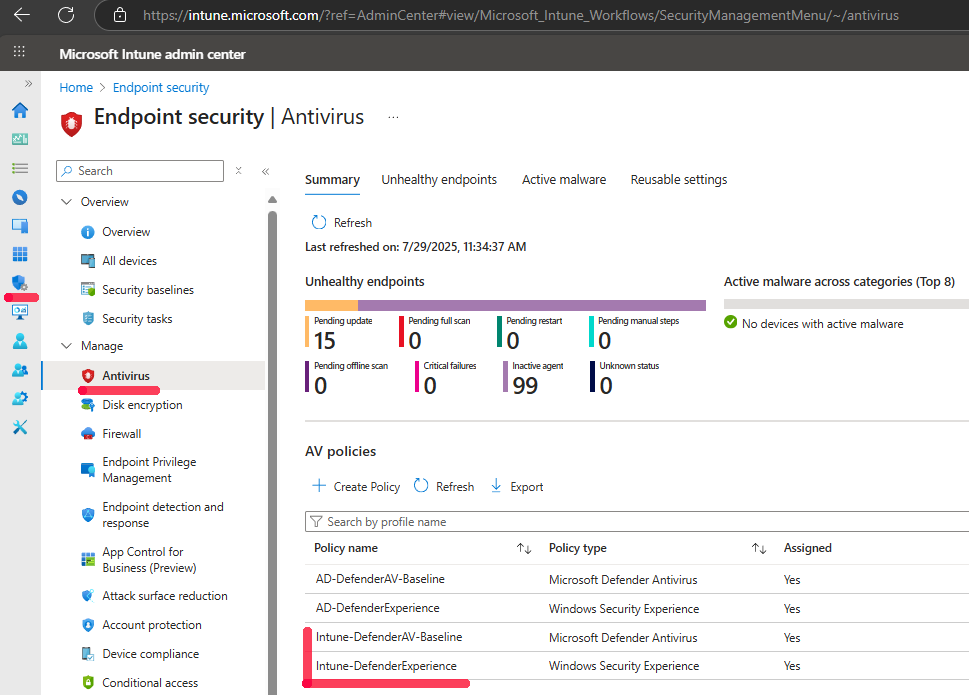Open Device compliance in the menu
This screenshot has height=695, width=969.
point(150,654)
